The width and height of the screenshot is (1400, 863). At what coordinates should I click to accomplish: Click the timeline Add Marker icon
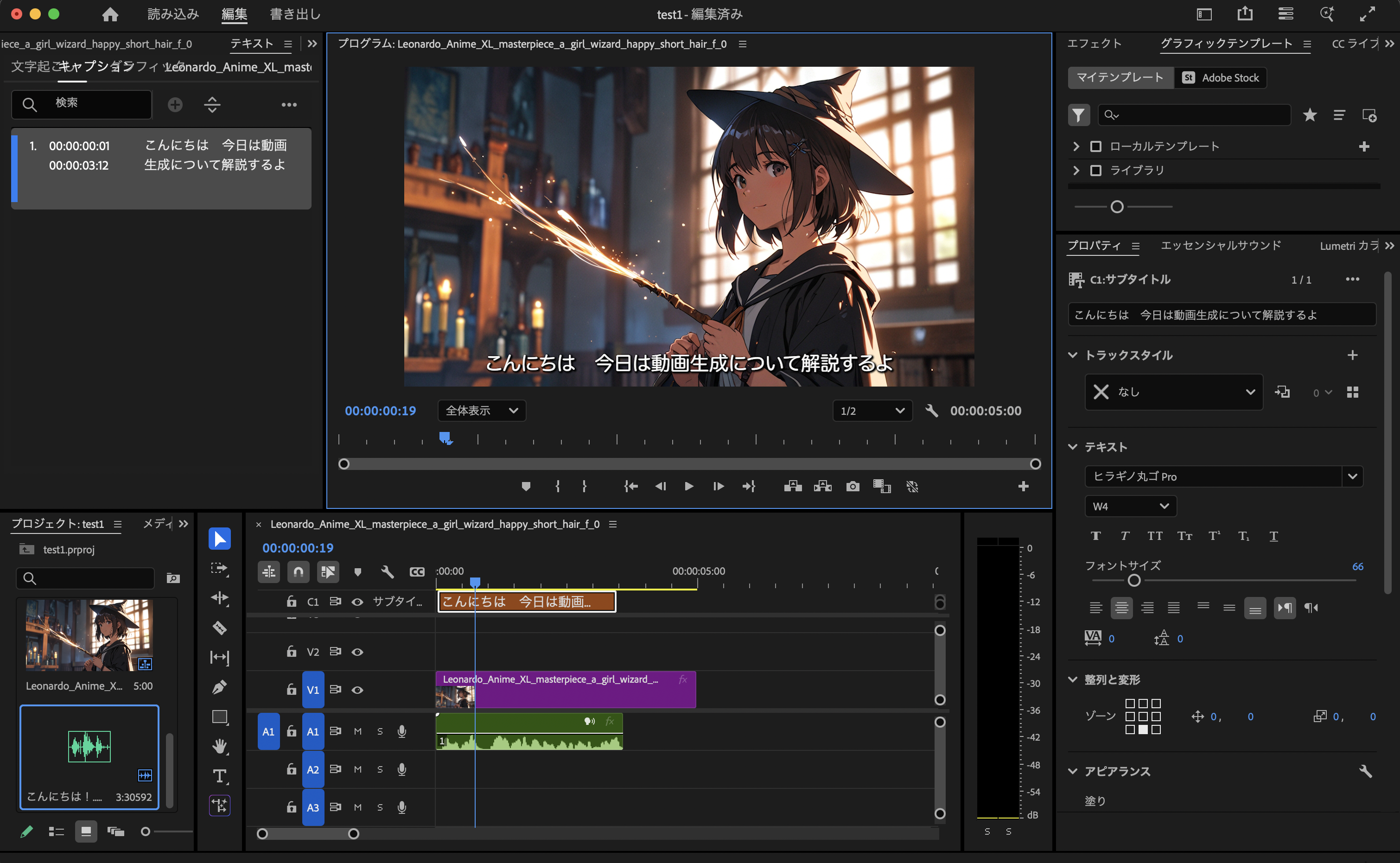[x=358, y=571]
